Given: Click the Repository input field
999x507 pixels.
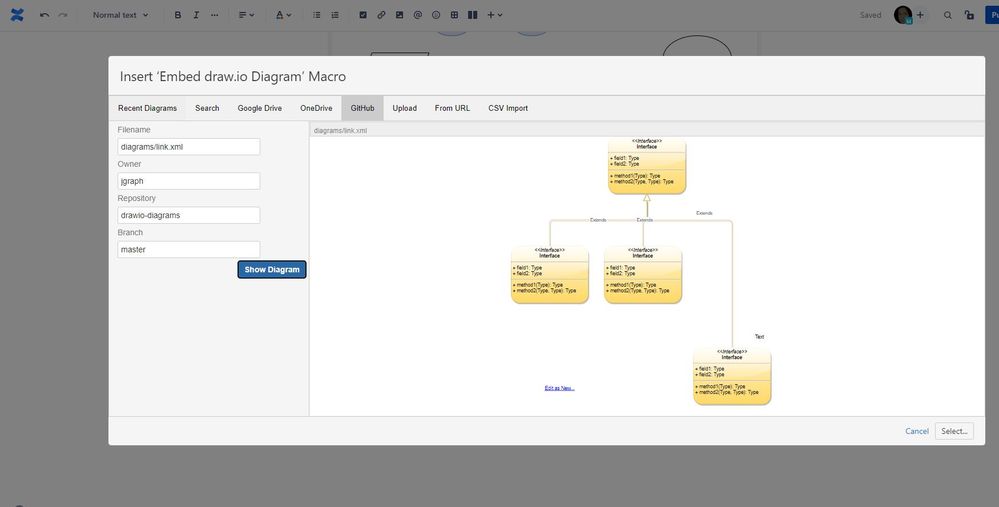Looking at the screenshot, I should 189,215.
